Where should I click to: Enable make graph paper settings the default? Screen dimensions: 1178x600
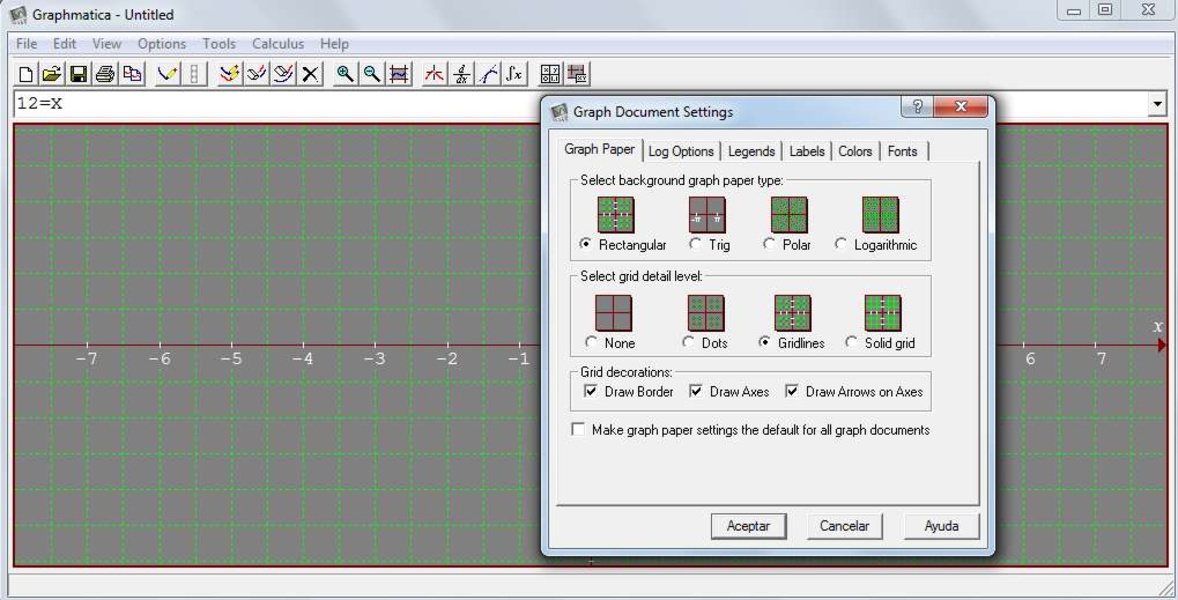coord(578,430)
